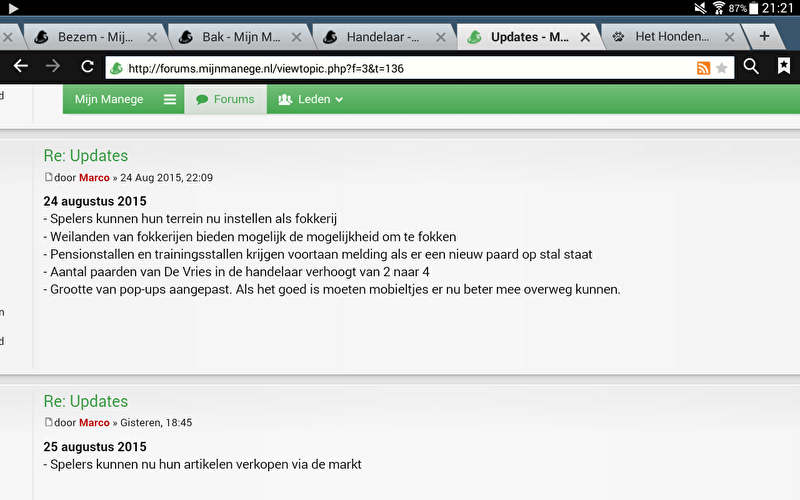The width and height of the screenshot is (800, 500).
Task: Bookmark page with the star icon
Action: (721, 68)
